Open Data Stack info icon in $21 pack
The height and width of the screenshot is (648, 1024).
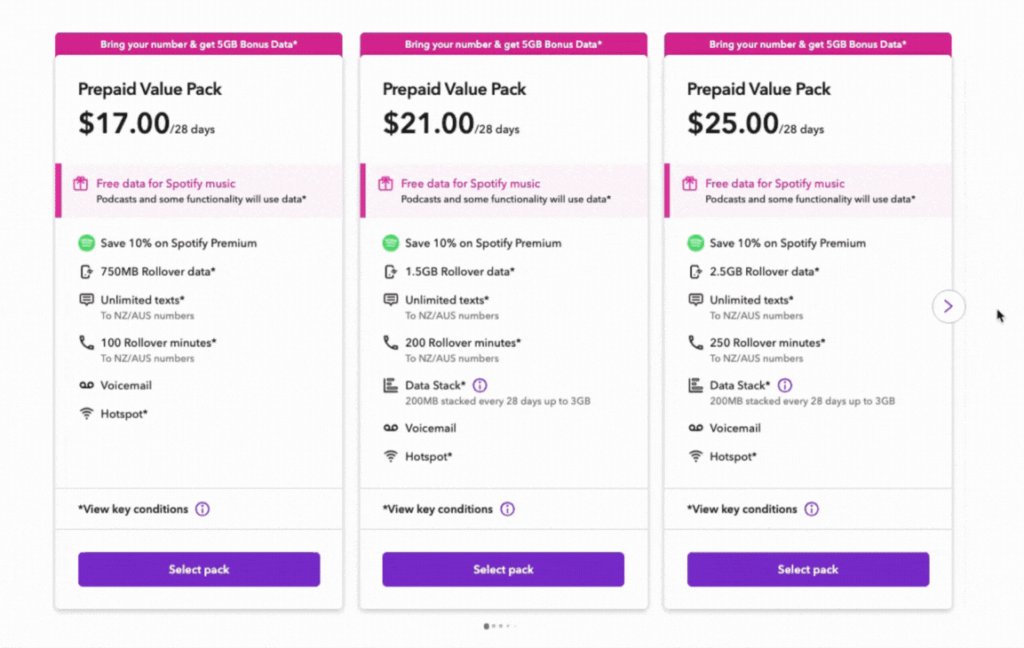pyautogui.click(x=480, y=385)
